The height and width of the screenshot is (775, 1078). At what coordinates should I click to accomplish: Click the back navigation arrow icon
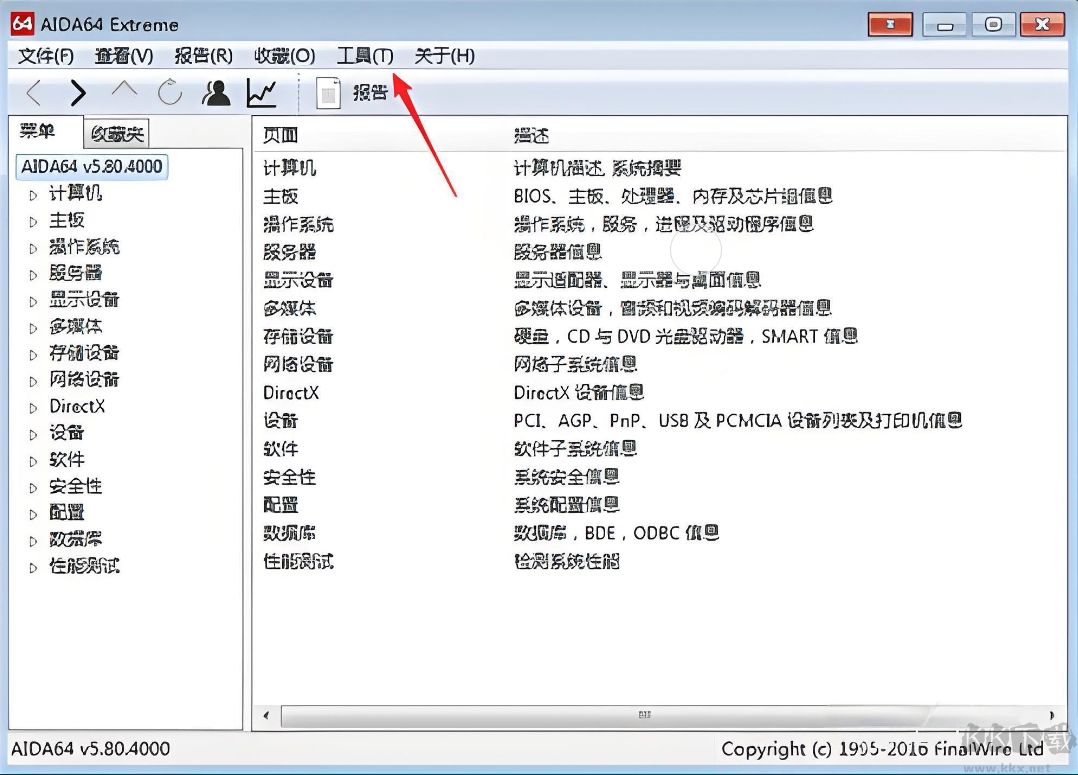pyautogui.click(x=31, y=92)
